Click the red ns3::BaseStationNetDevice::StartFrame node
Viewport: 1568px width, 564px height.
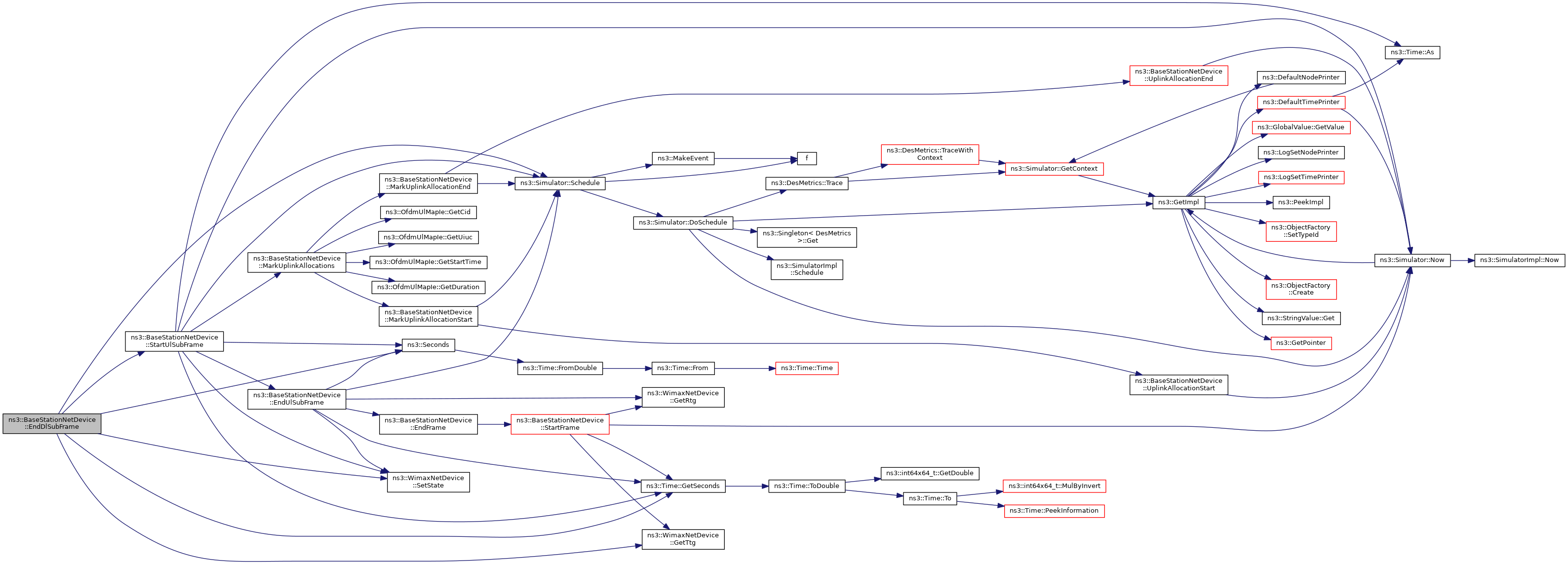[x=560, y=424]
